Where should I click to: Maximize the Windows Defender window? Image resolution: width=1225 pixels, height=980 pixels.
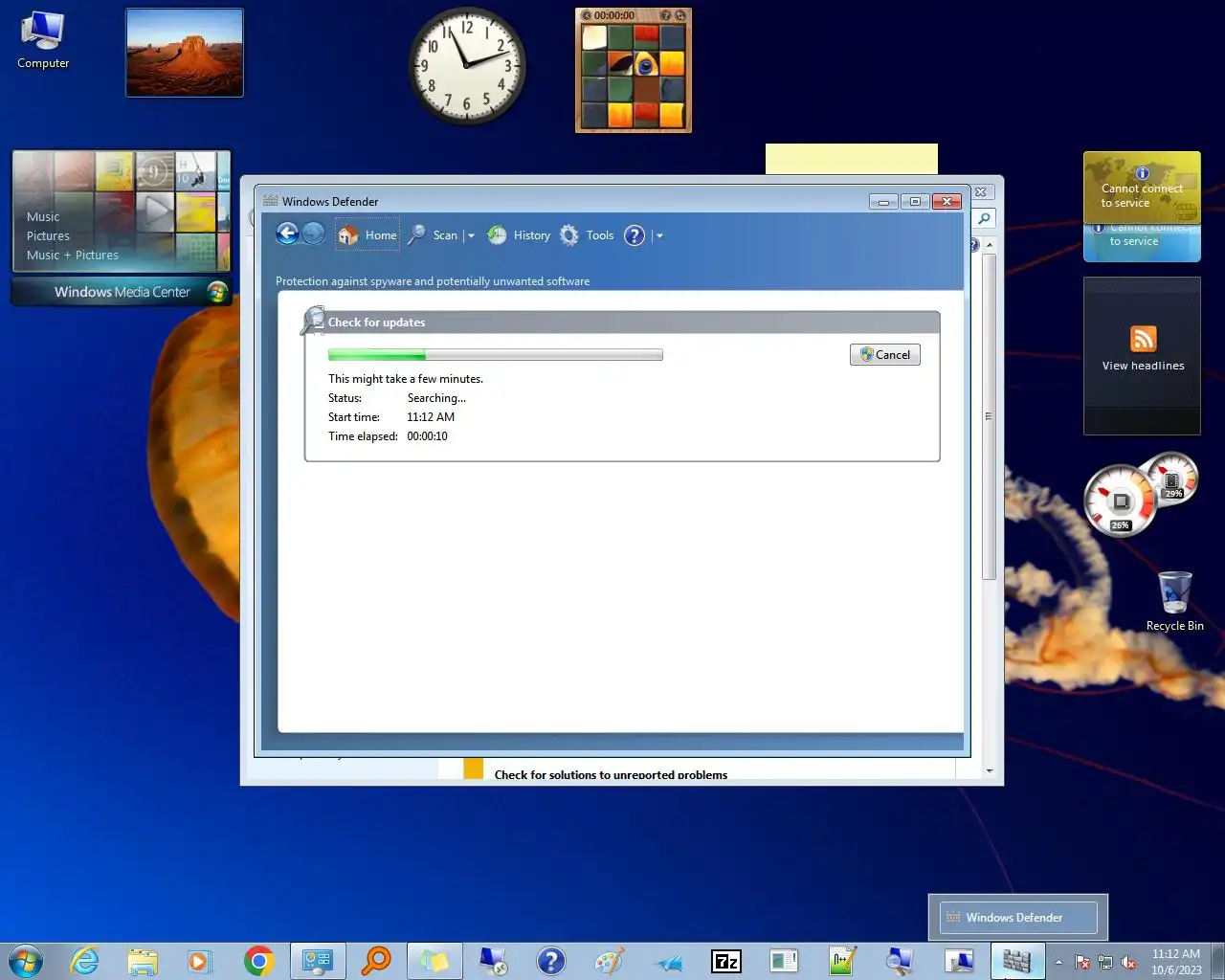[x=915, y=201]
